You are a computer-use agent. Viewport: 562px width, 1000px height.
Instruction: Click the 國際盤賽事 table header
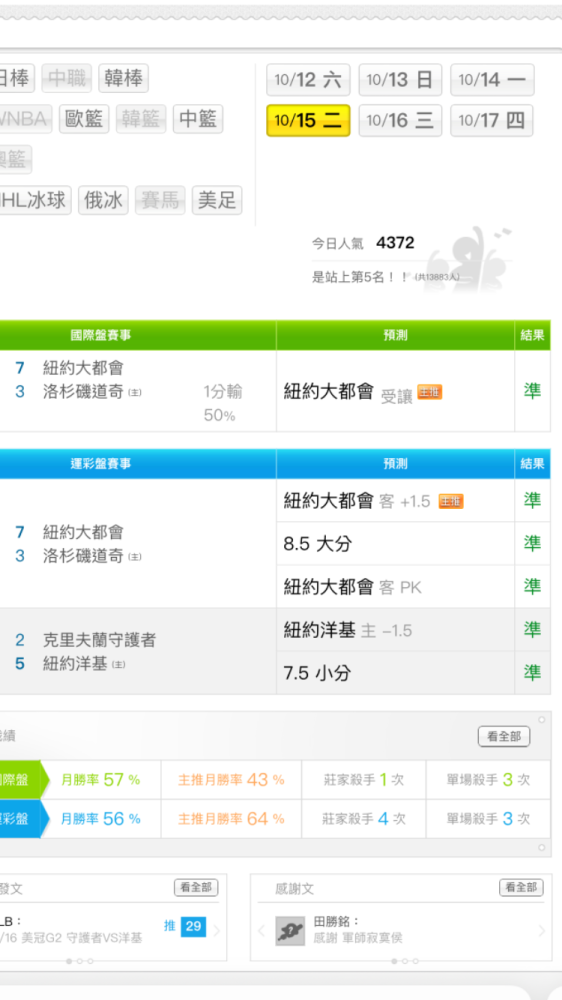pos(100,335)
